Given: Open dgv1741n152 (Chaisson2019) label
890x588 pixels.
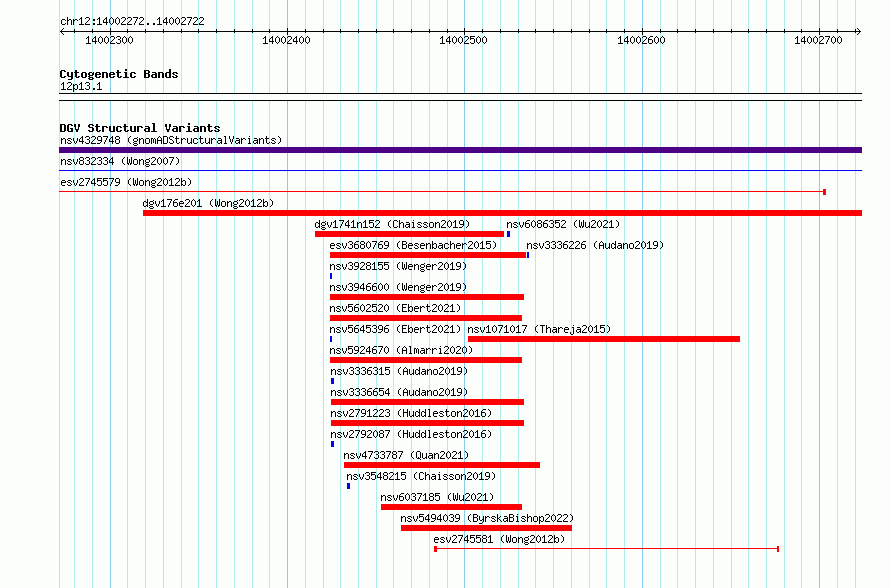Looking at the screenshot, I should click(392, 224).
